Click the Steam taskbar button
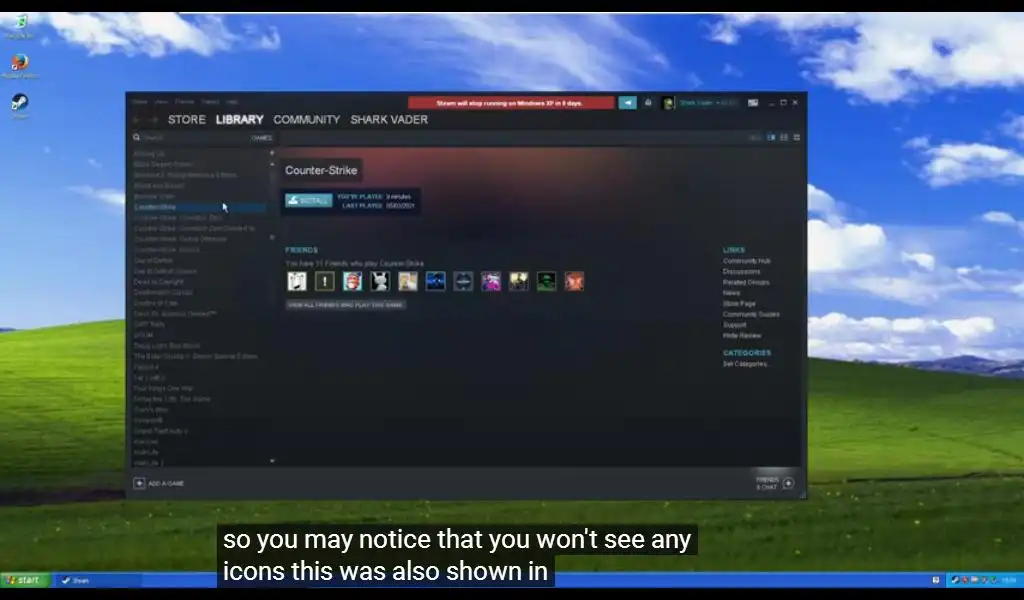This screenshot has height=600, width=1024. point(98,580)
